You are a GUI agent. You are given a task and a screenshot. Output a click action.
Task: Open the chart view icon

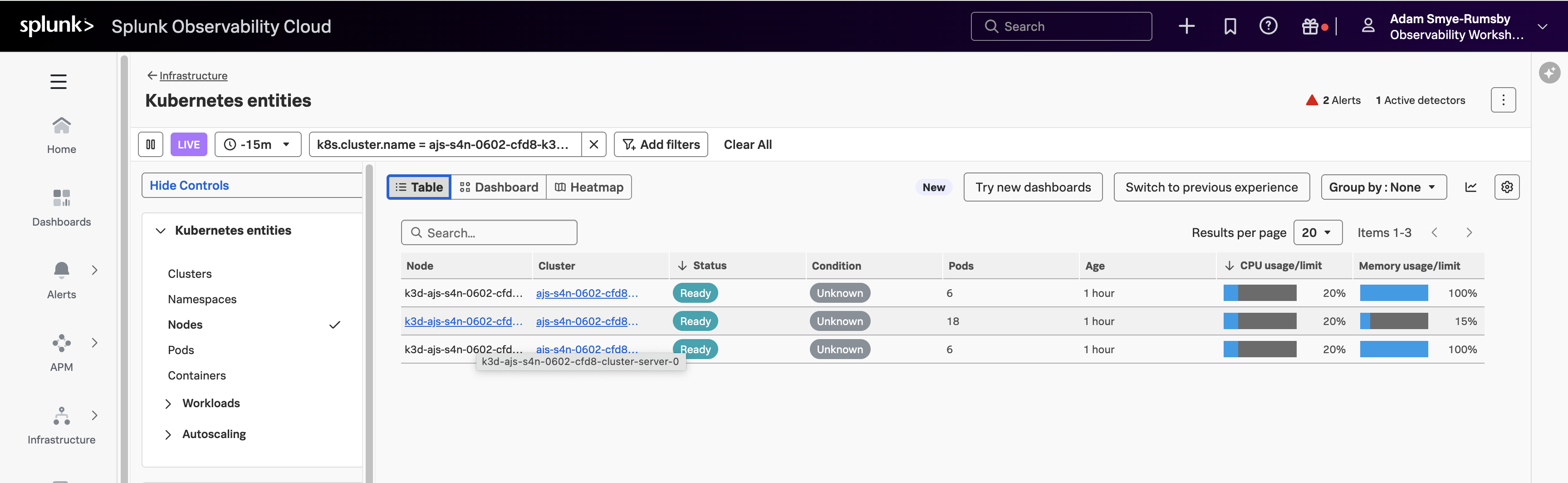click(1470, 187)
